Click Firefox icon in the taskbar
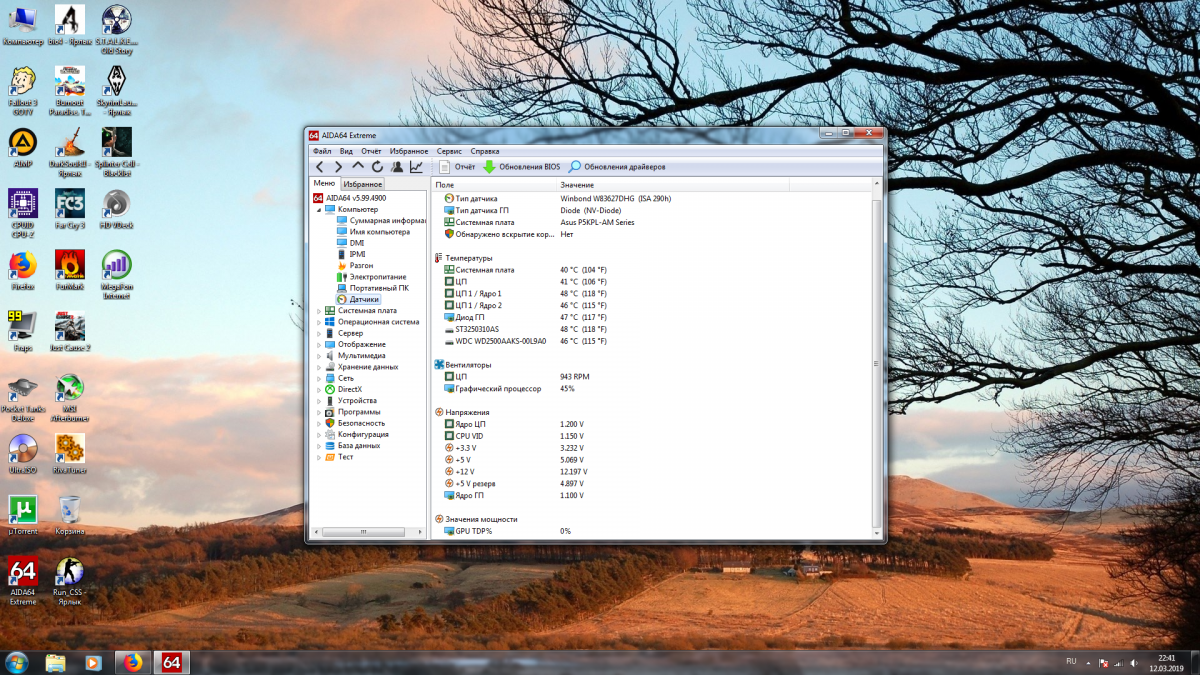1200x675 pixels. (132, 662)
